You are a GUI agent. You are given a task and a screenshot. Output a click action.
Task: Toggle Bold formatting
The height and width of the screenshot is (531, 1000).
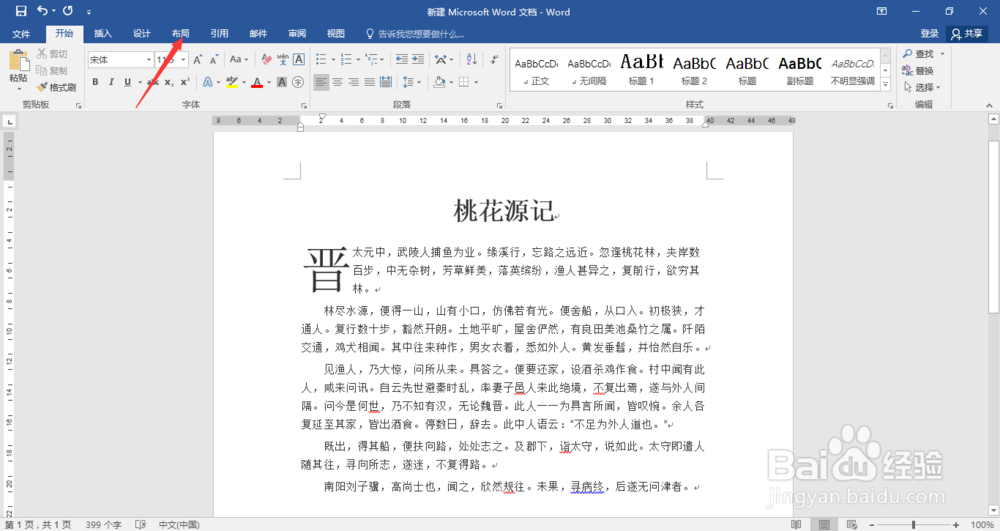click(x=95, y=82)
